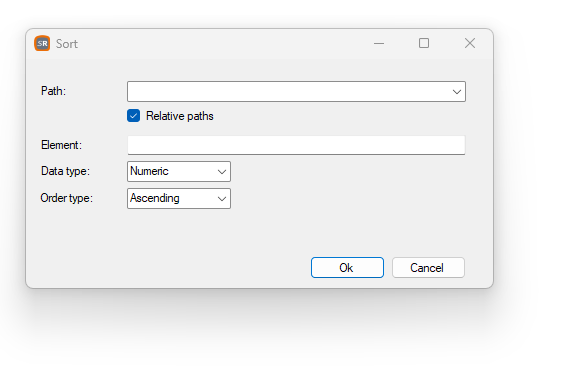562x372 pixels.
Task: Open the Order type Ascending dropdown
Action: [178, 199]
